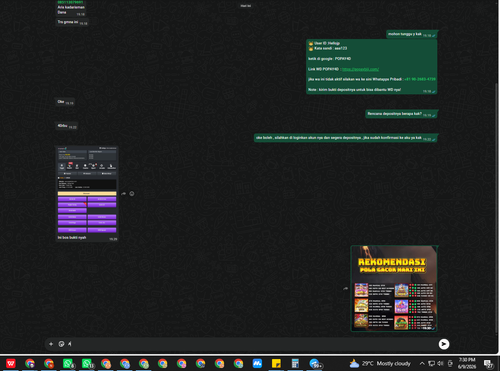Open the notification center icon
Screen dimensions: 500x371
(488, 363)
